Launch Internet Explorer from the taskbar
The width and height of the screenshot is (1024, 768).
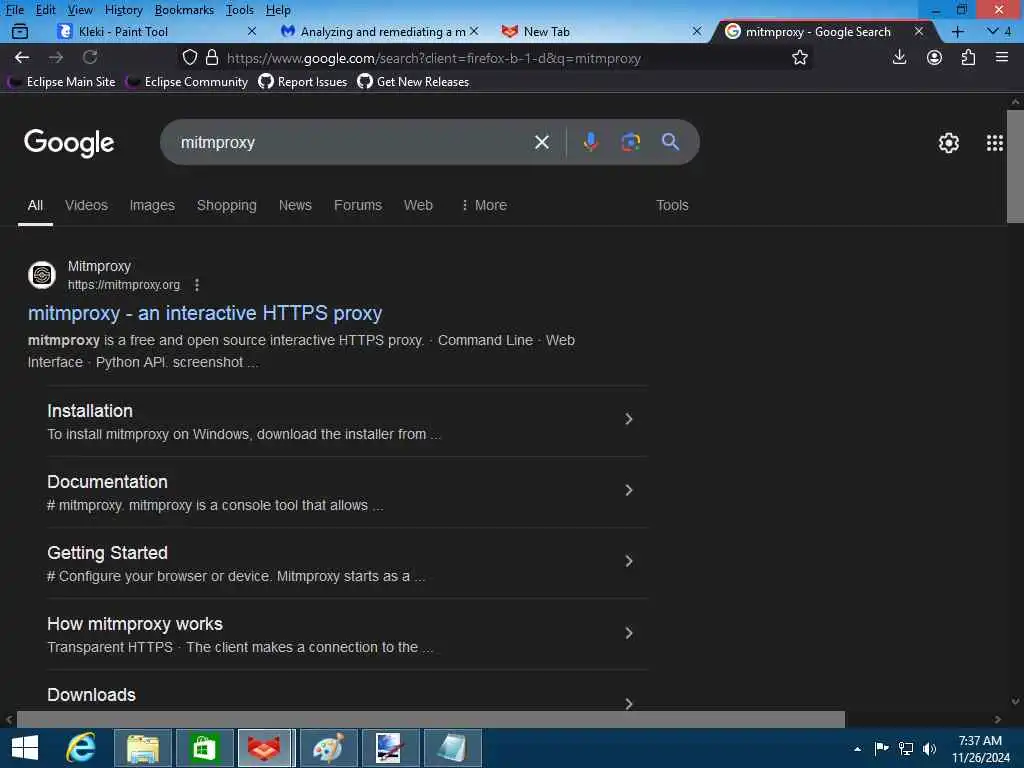click(x=81, y=748)
